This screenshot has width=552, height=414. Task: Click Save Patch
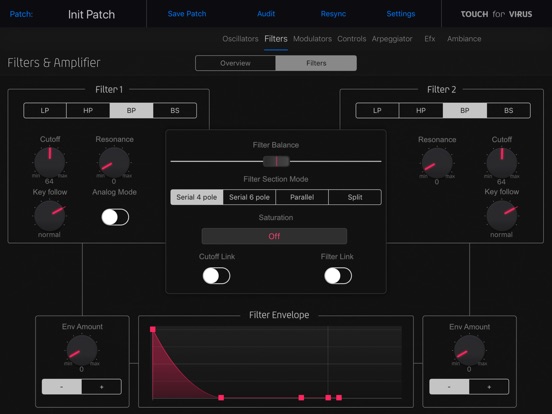(x=187, y=14)
